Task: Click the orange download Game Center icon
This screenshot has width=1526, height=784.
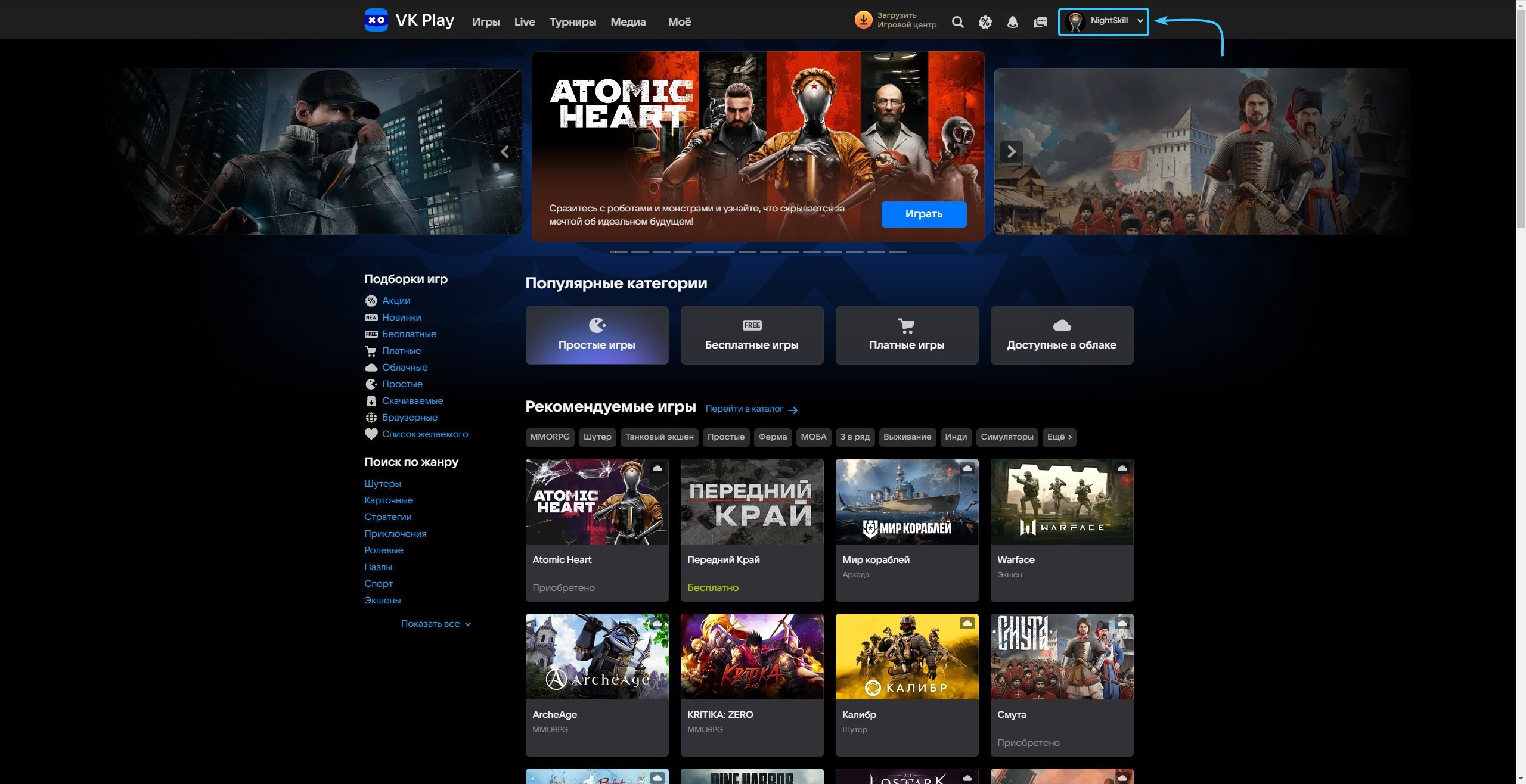Action: 863,20
